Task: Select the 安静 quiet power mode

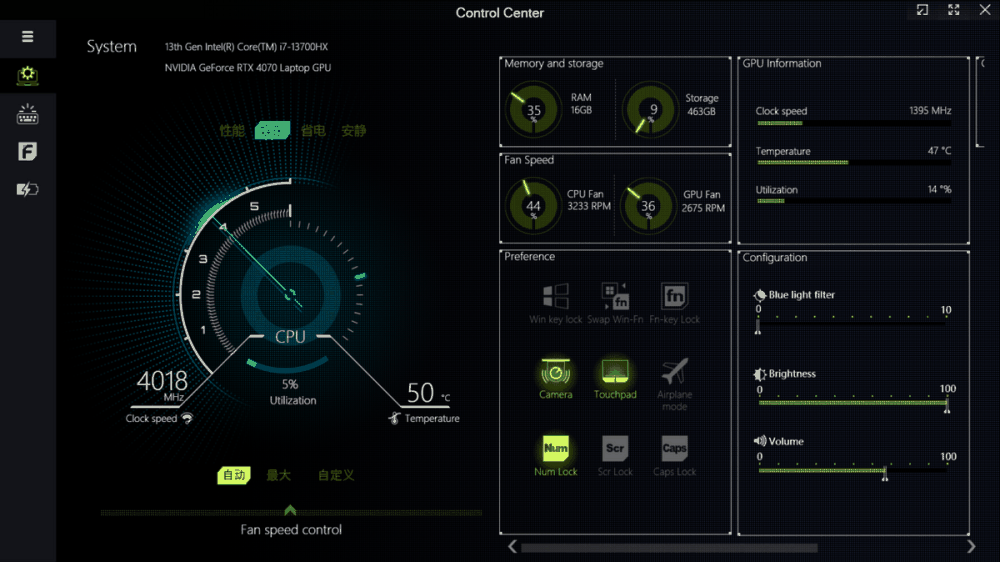Action: pos(354,131)
